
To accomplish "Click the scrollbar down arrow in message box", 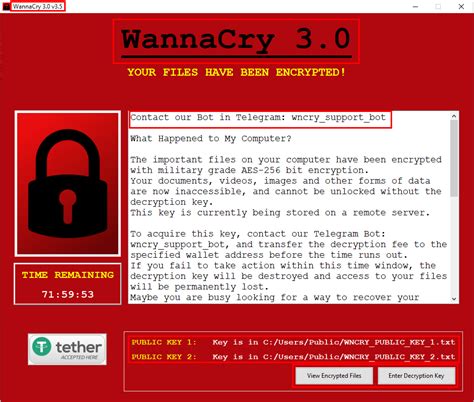I will coord(454,299).
